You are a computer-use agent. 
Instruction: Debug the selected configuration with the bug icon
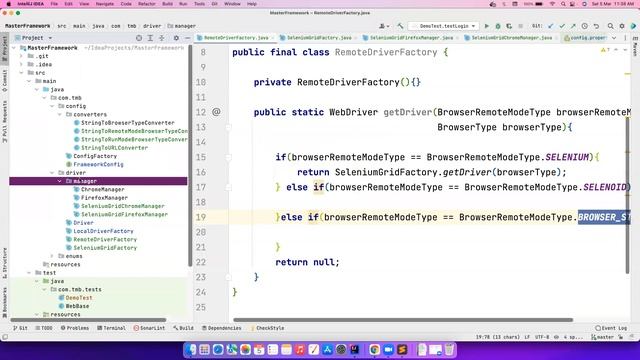[498, 26]
